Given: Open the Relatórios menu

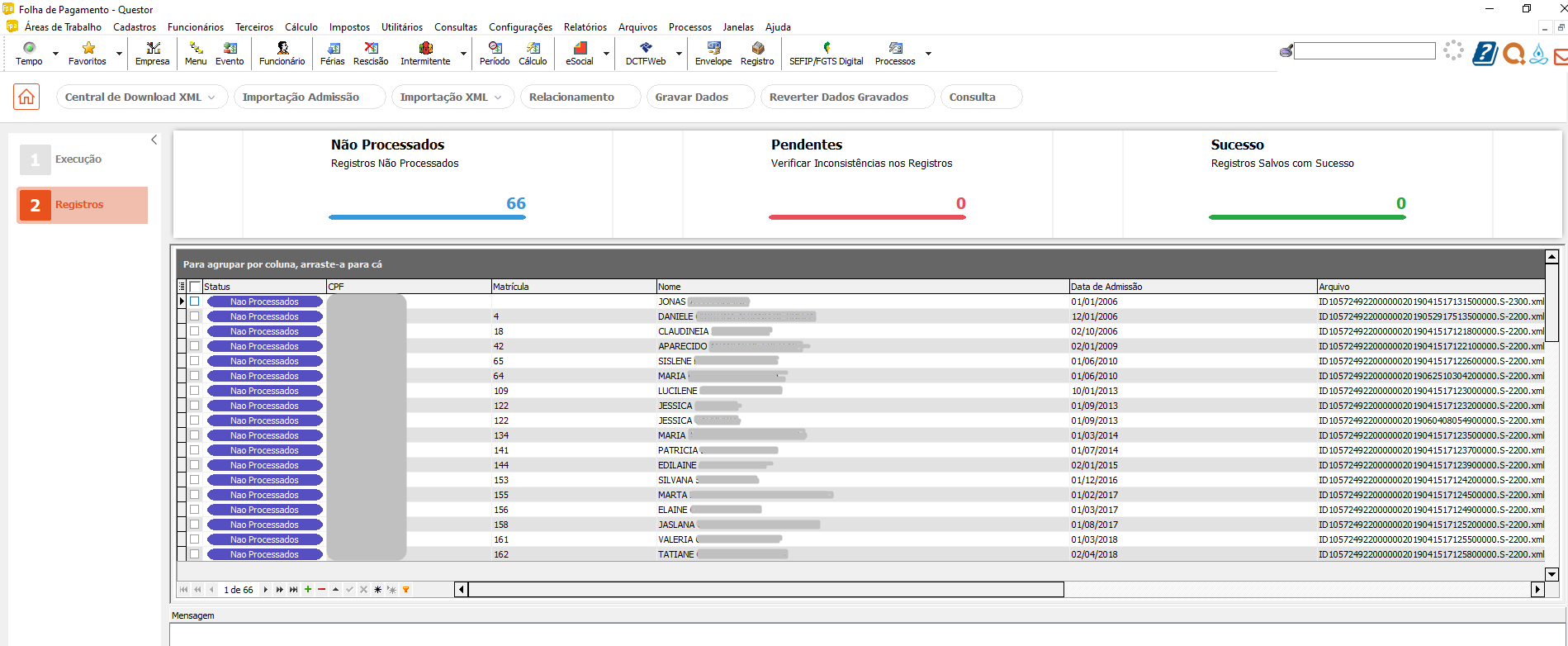Looking at the screenshot, I should (585, 27).
